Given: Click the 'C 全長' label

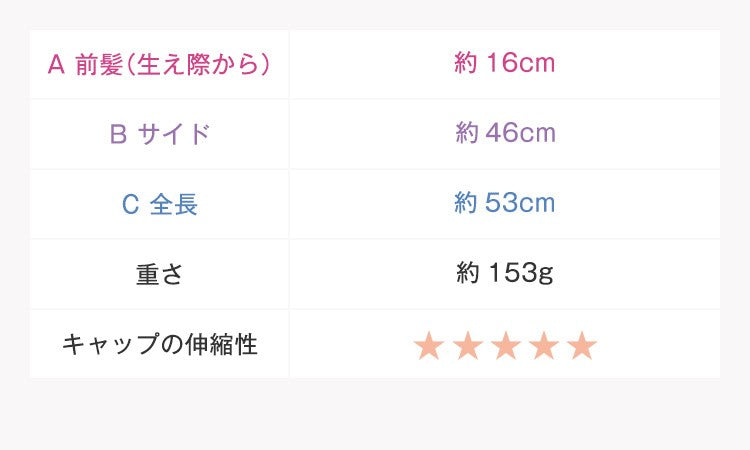Looking at the screenshot, I should click(x=160, y=204).
